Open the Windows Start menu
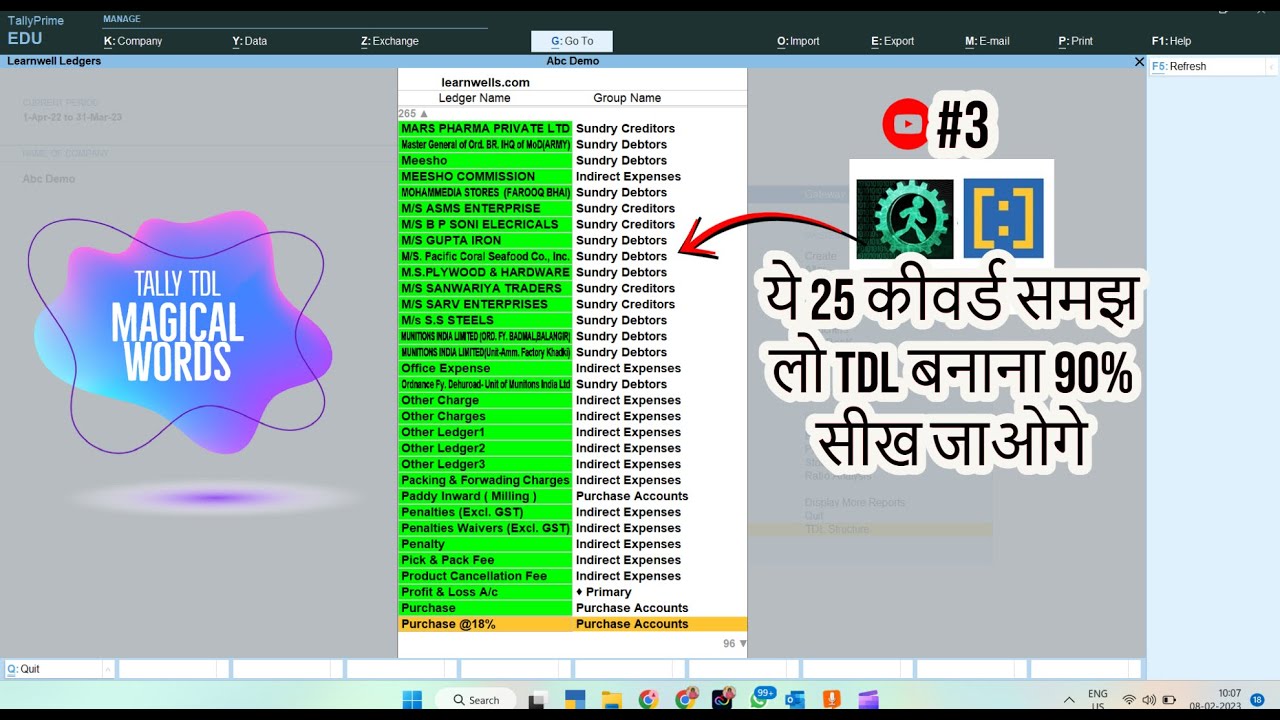1280x720 pixels. click(412, 700)
